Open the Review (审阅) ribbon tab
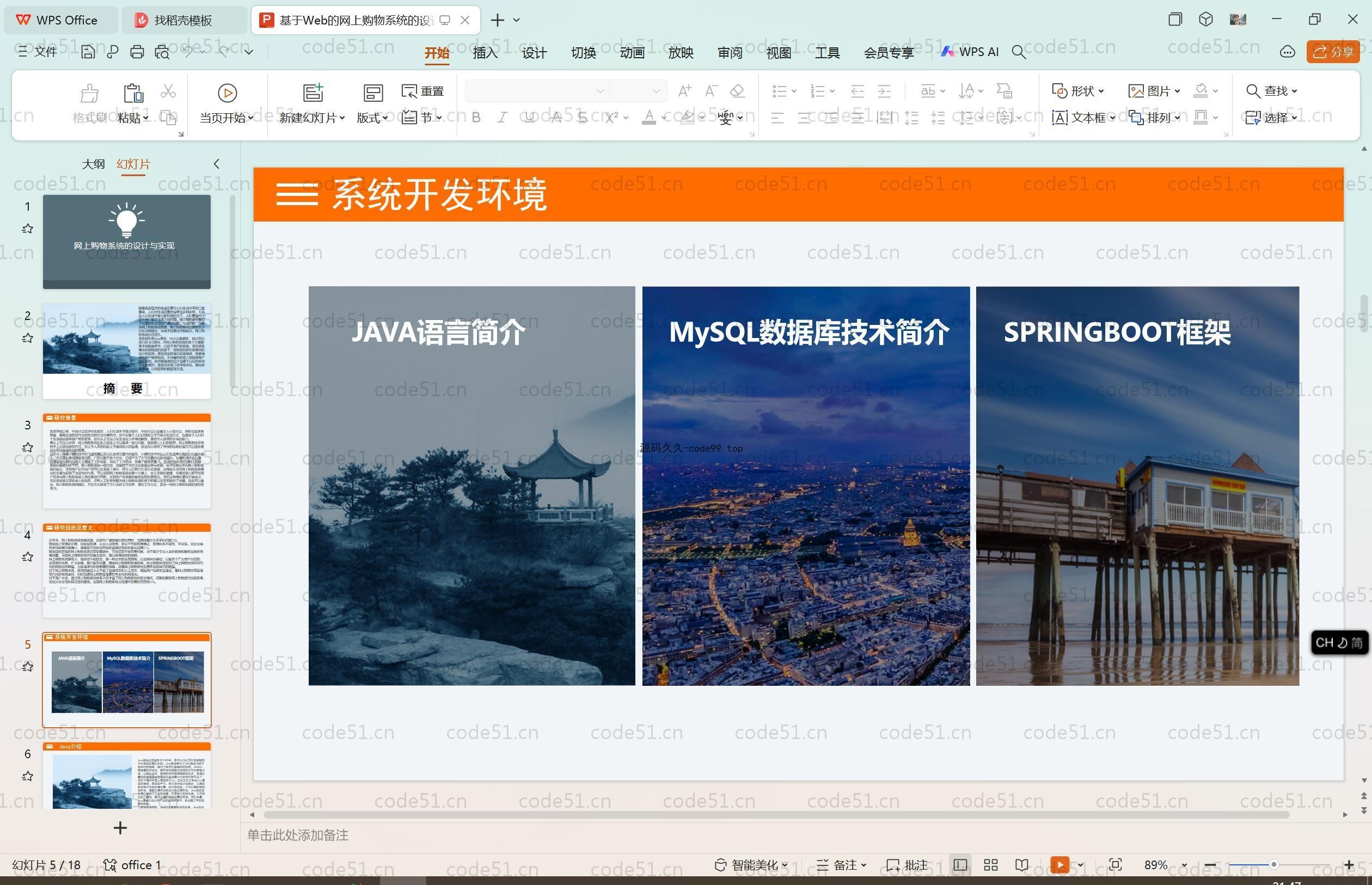1372x885 pixels. (730, 53)
